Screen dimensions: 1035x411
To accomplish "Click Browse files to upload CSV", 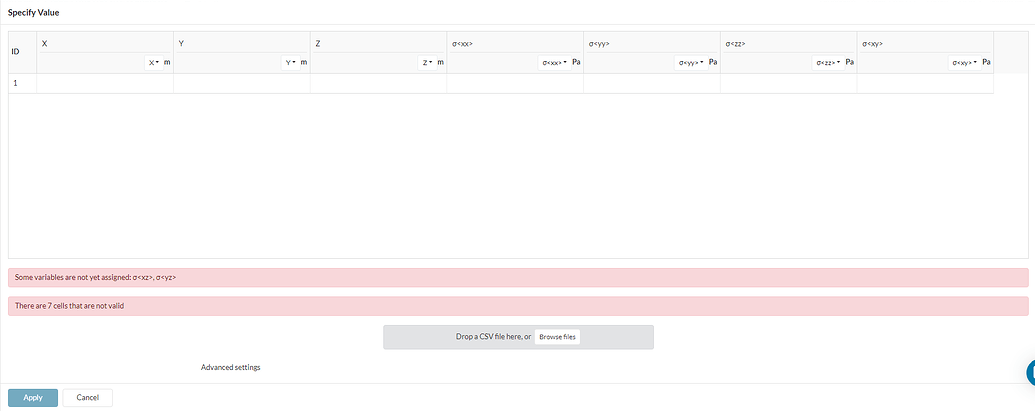I will (x=557, y=337).
